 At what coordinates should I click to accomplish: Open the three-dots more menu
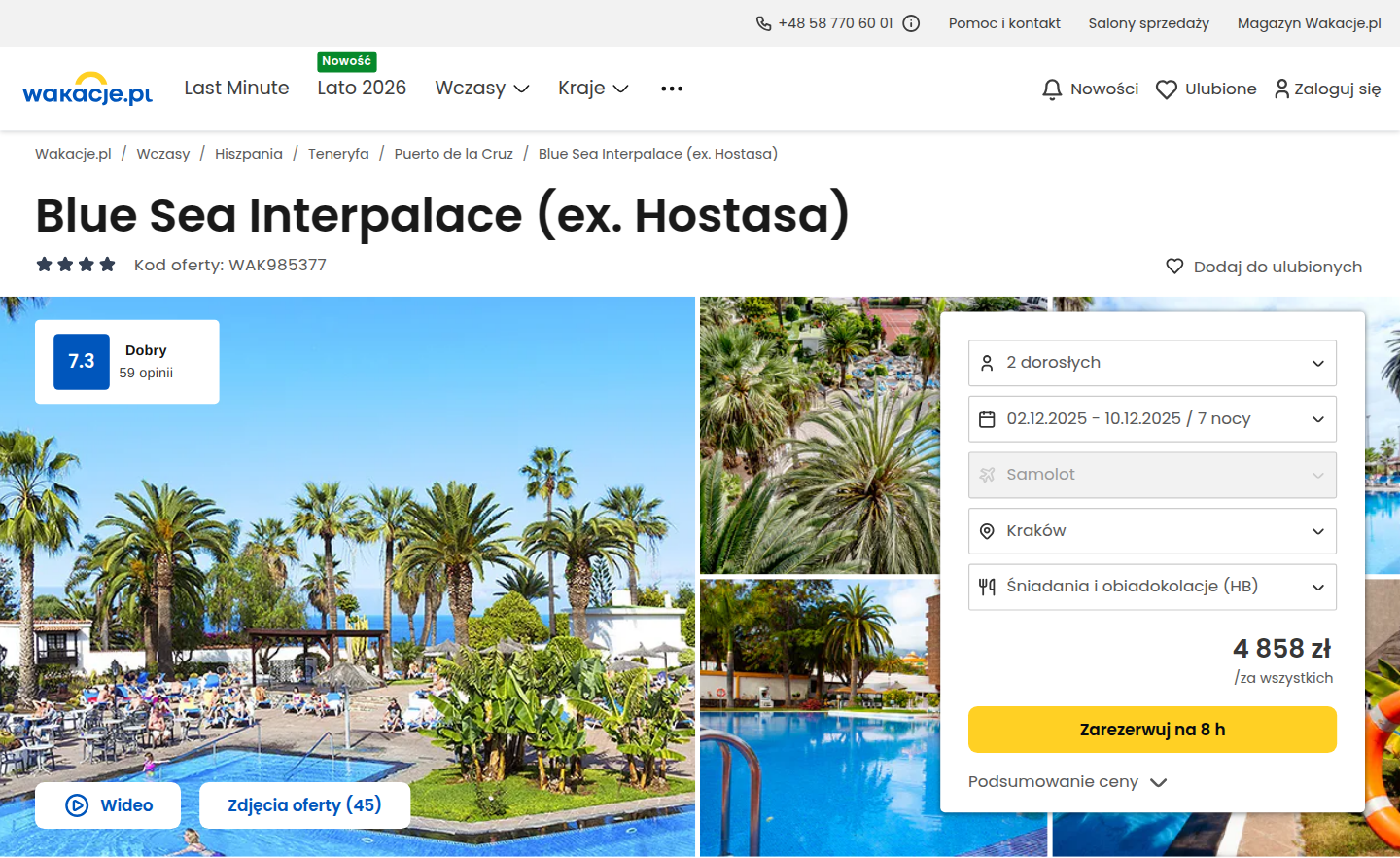tap(672, 89)
